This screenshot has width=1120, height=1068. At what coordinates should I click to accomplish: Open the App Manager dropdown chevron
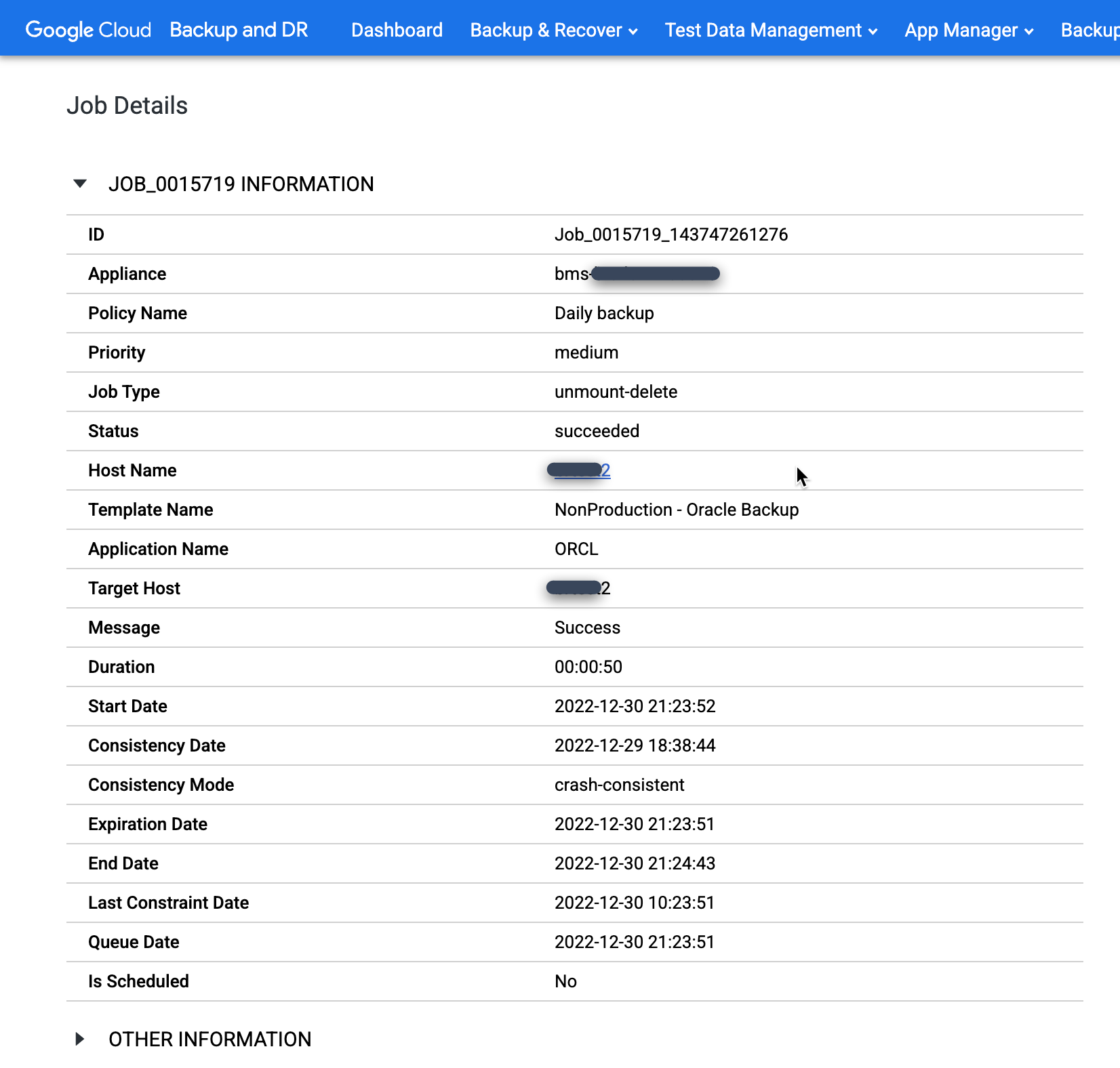point(1030,30)
